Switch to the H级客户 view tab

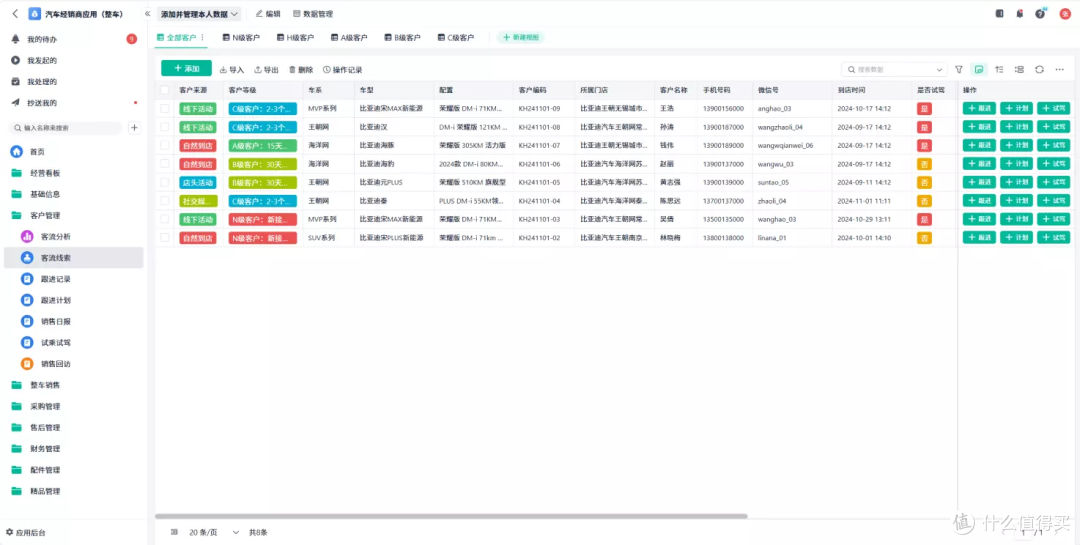(x=295, y=38)
